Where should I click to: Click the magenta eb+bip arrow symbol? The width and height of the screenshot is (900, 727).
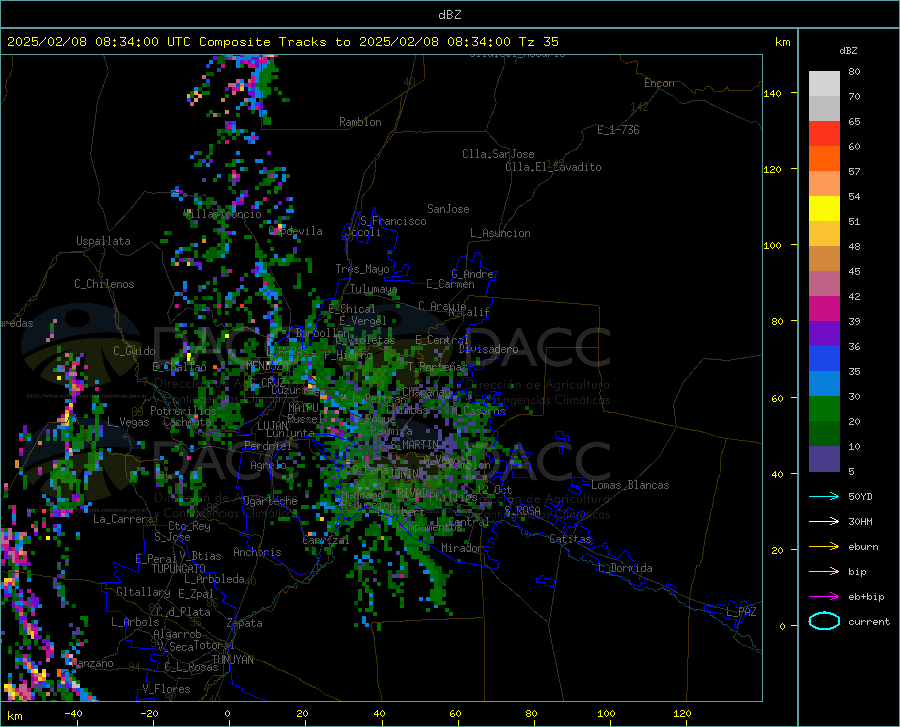pos(824,597)
